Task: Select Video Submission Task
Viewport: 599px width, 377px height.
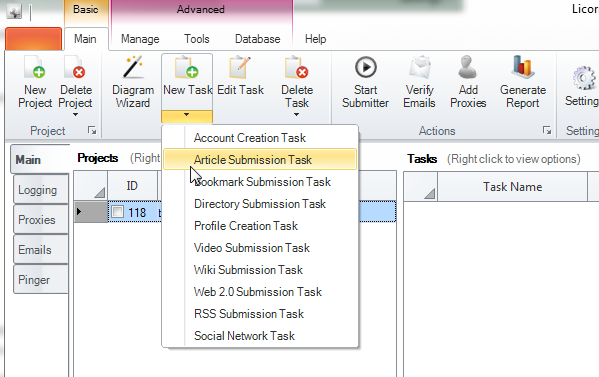Action: click(x=252, y=248)
